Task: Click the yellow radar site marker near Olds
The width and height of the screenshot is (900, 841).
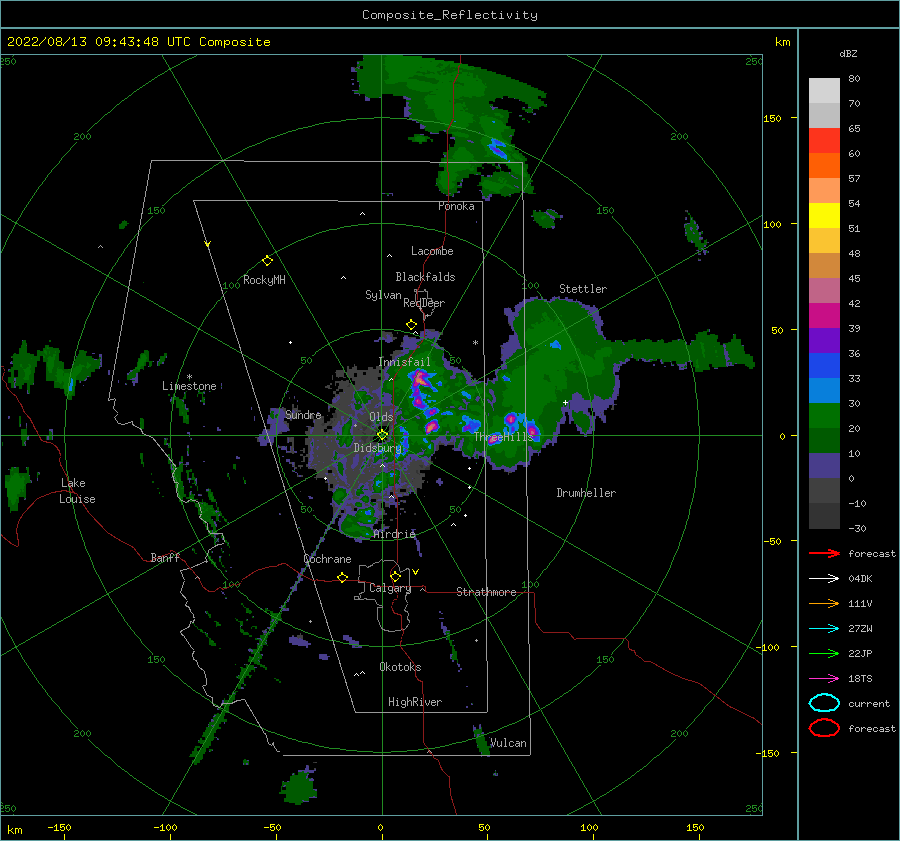Action: pyautogui.click(x=382, y=435)
